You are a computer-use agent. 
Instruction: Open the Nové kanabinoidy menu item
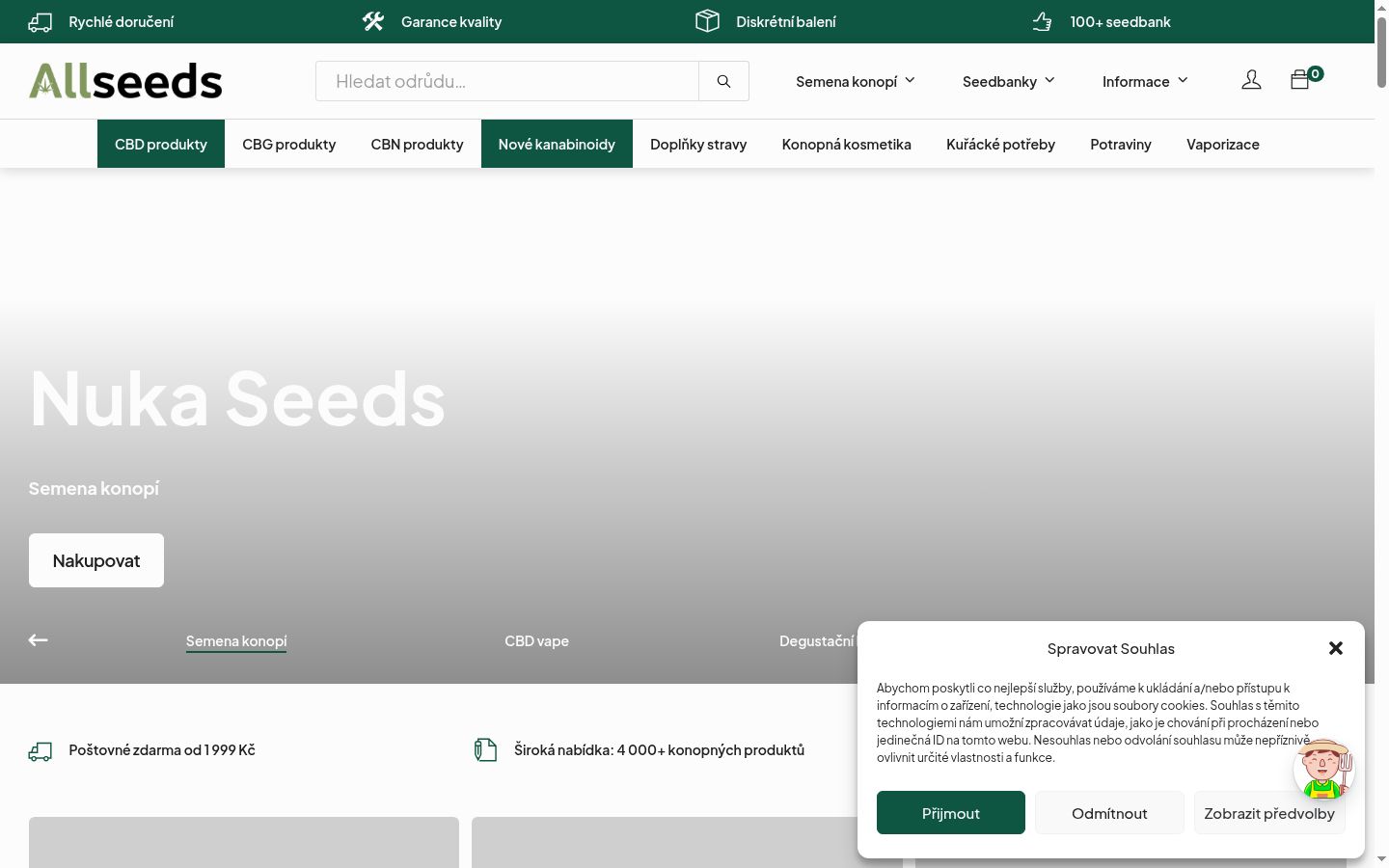[x=557, y=144]
